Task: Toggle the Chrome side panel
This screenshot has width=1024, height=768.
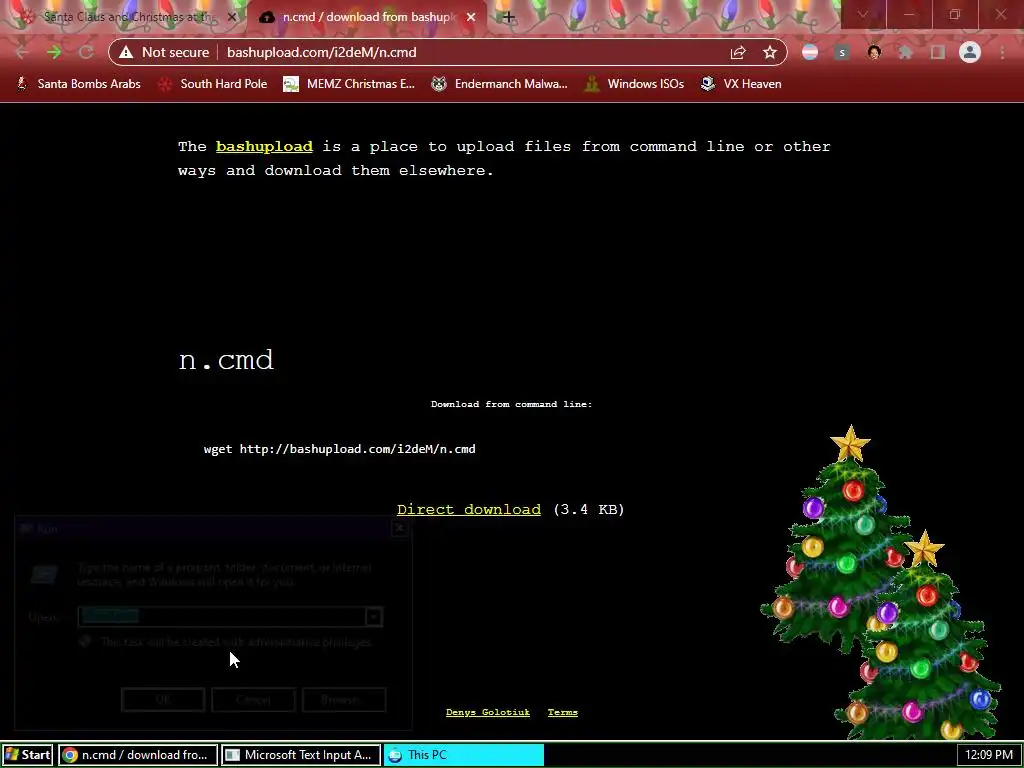Action: (938, 52)
